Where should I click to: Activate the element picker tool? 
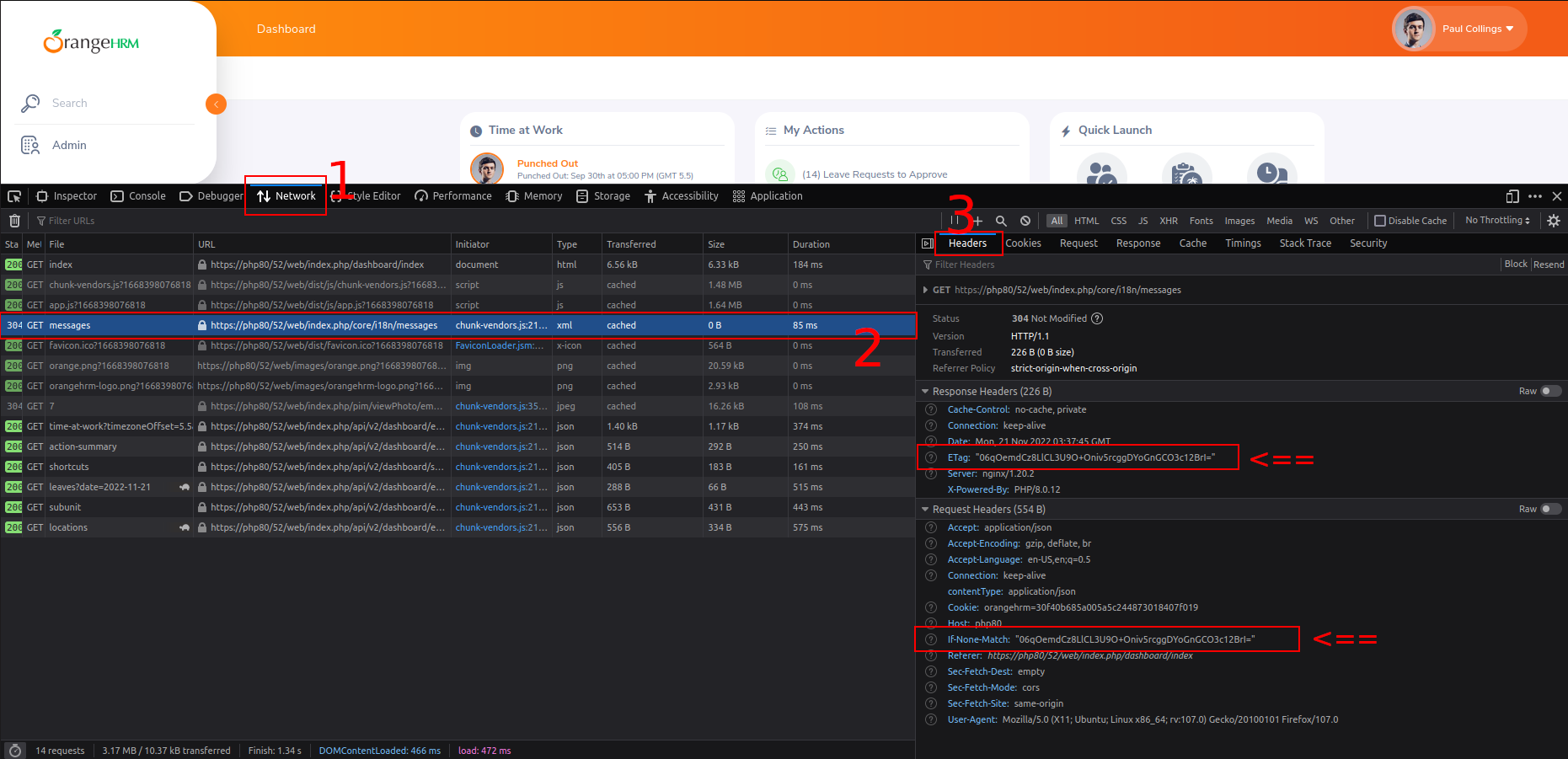[13, 195]
